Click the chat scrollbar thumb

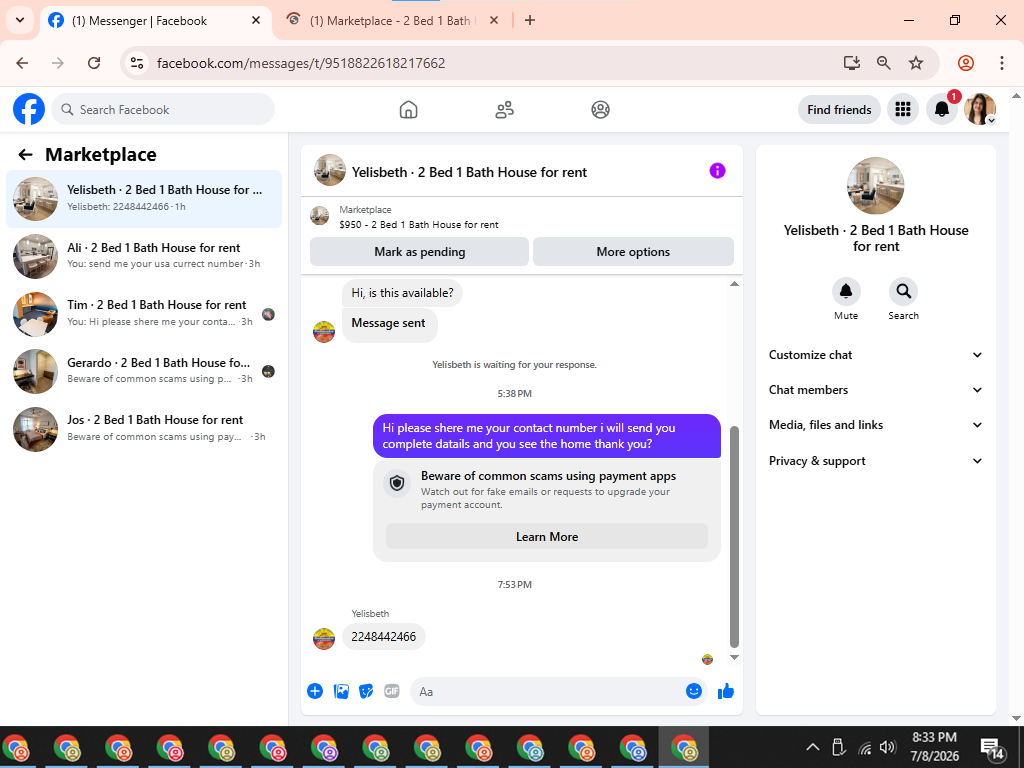pyautogui.click(x=734, y=537)
